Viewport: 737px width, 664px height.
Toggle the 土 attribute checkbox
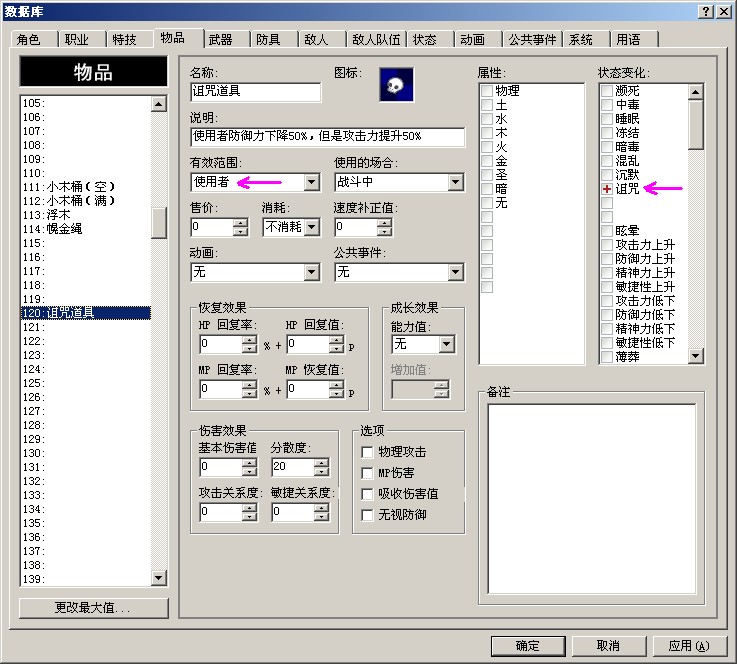click(487, 104)
